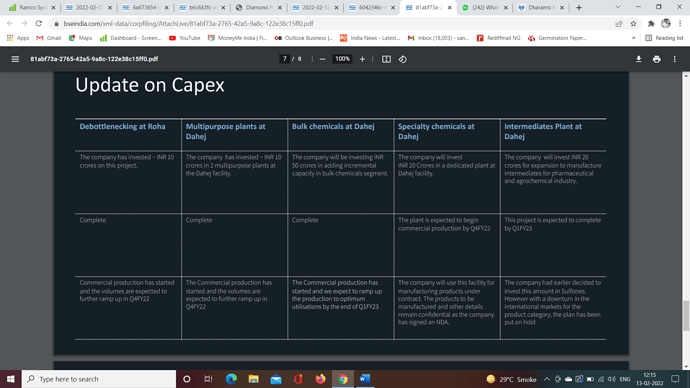690x388 pixels.
Task: Open the Gmail bookmark
Action: 49,38
